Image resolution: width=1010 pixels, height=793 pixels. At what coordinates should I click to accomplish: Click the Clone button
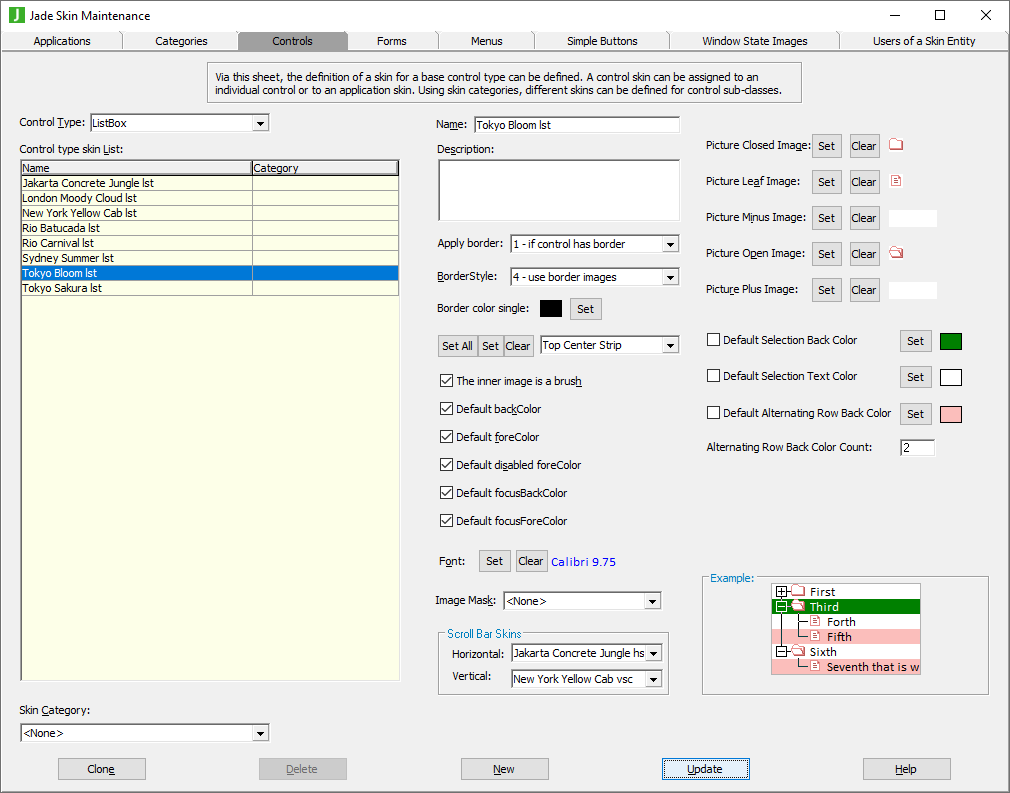pos(101,769)
